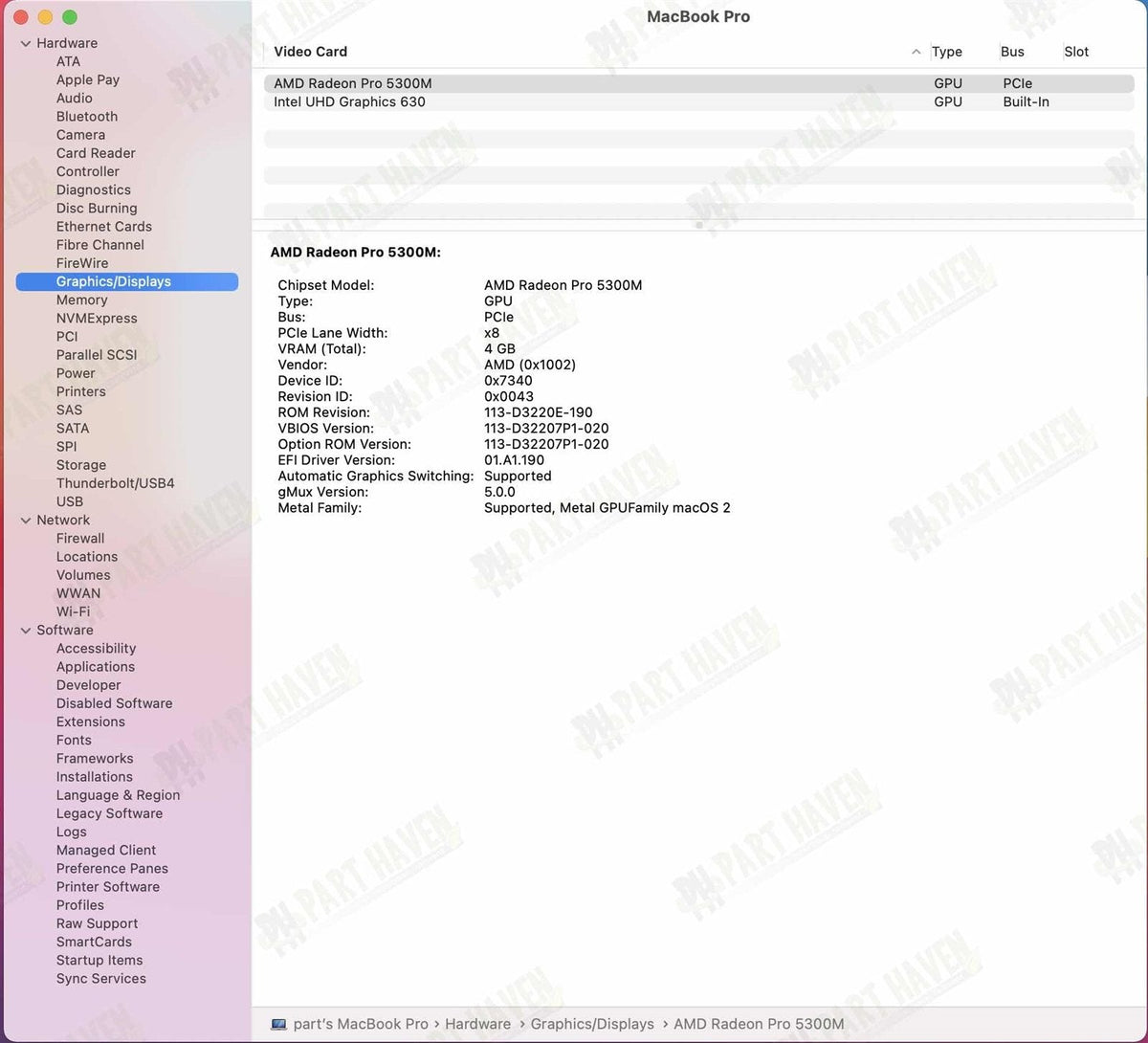This screenshot has width=1148, height=1043.
Task: Click the MacBook icon in path bar
Action: (x=278, y=1024)
